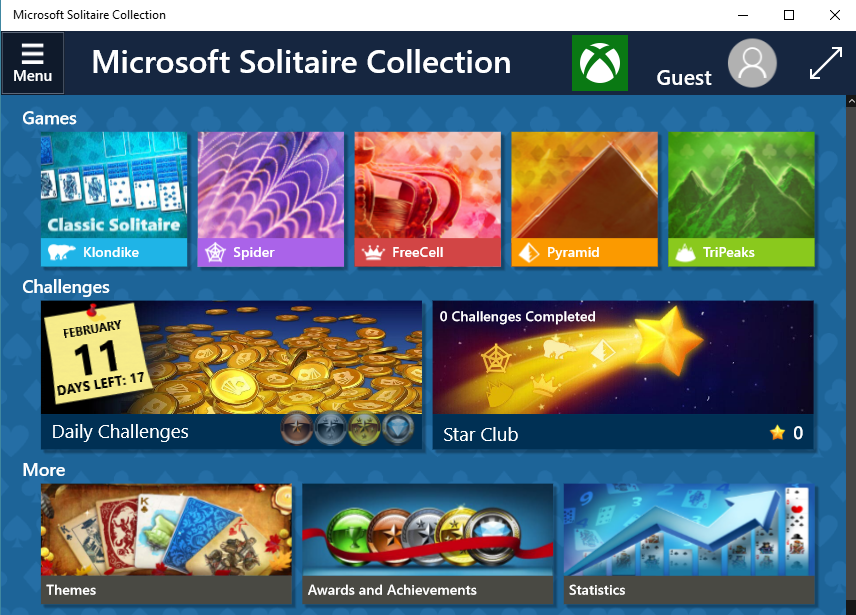Select the bronze badge in Daily Challenges
This screenshot has width=856, height=615.
(x=296, y=429)
